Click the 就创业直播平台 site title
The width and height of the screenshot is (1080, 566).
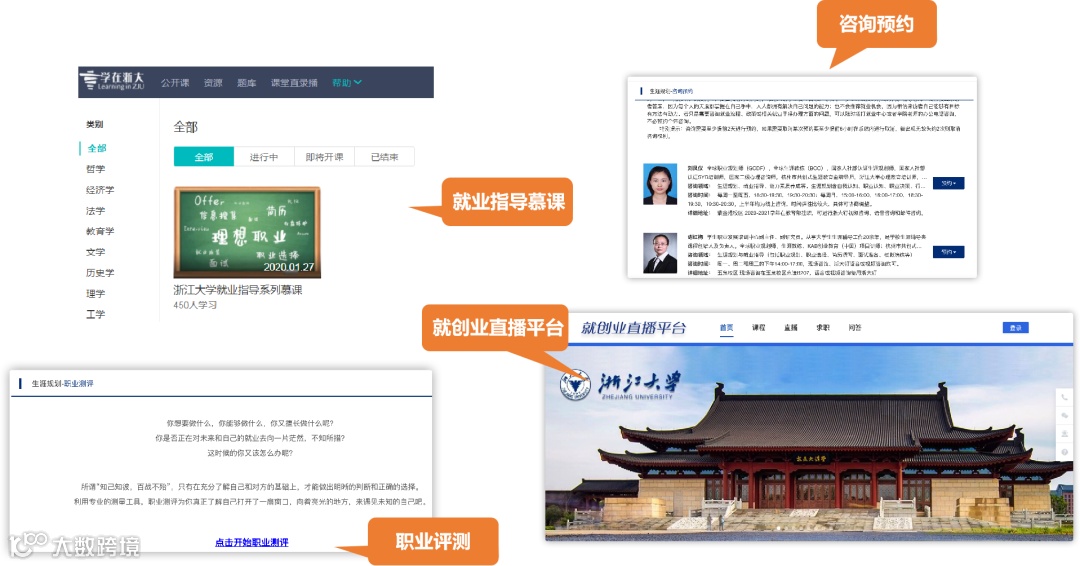[x=634, y=328]
